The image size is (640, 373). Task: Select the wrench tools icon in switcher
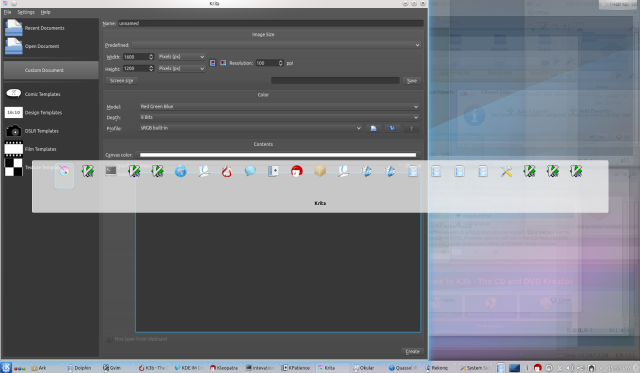[x=506, y=171]
